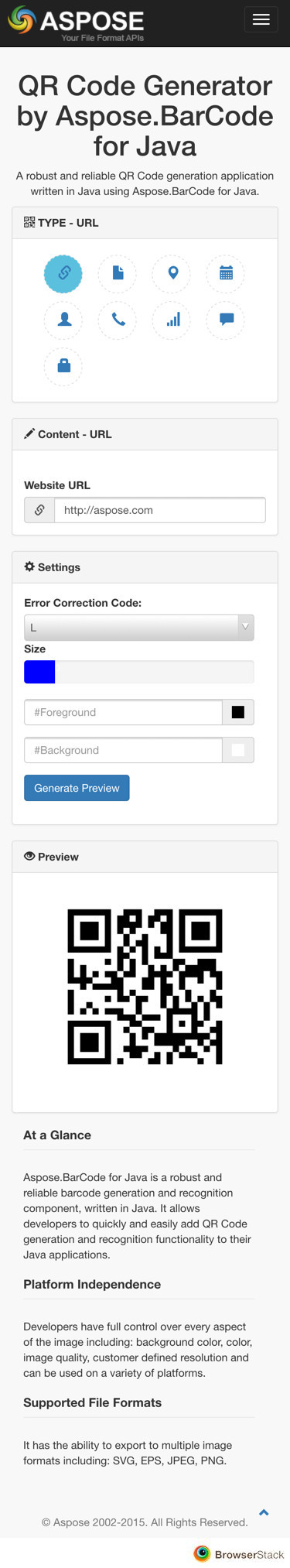This screenshot has height=1568, width=290.
Task: Click the Generate Preview button
Action: (77, 788)
